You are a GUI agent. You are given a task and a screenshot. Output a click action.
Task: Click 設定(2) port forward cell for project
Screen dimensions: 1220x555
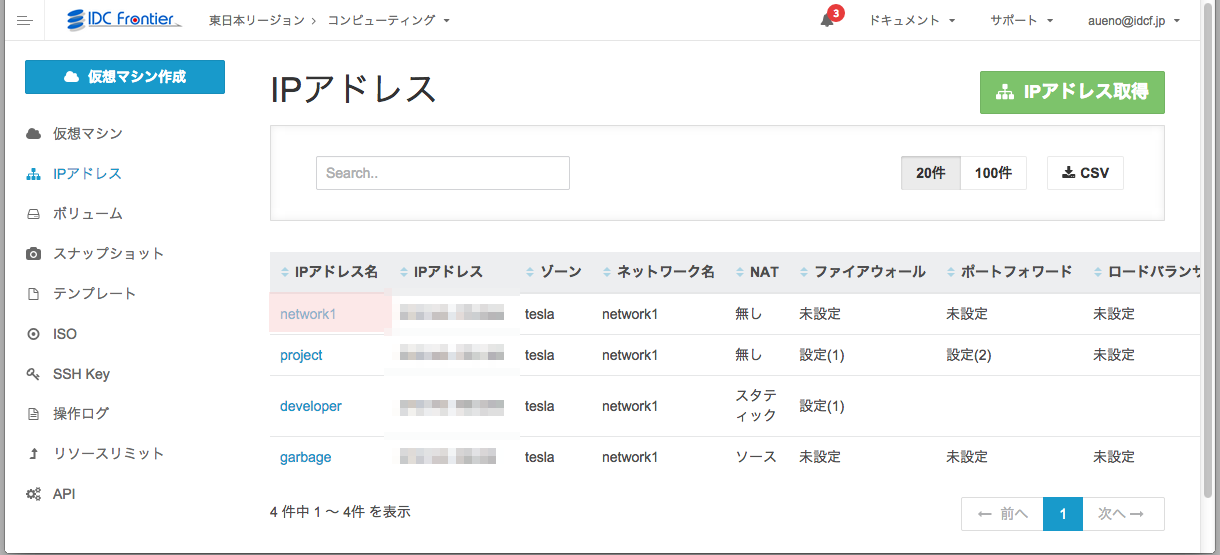click(969, 355)
